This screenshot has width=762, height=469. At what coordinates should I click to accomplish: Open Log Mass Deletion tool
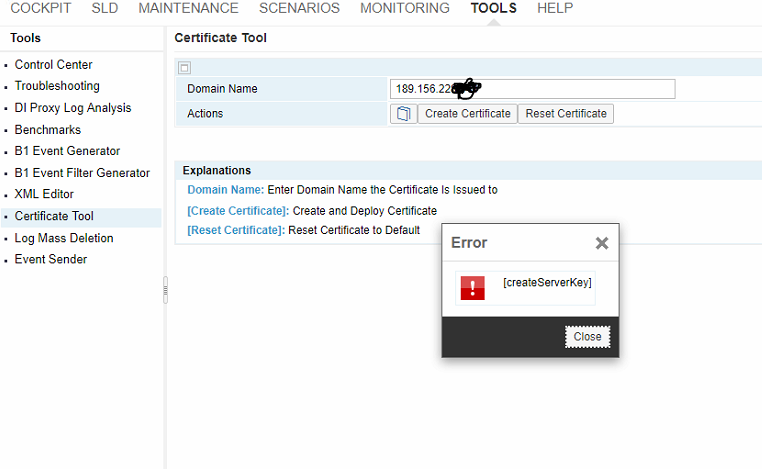pyautogui.click(x=64, y=238)
